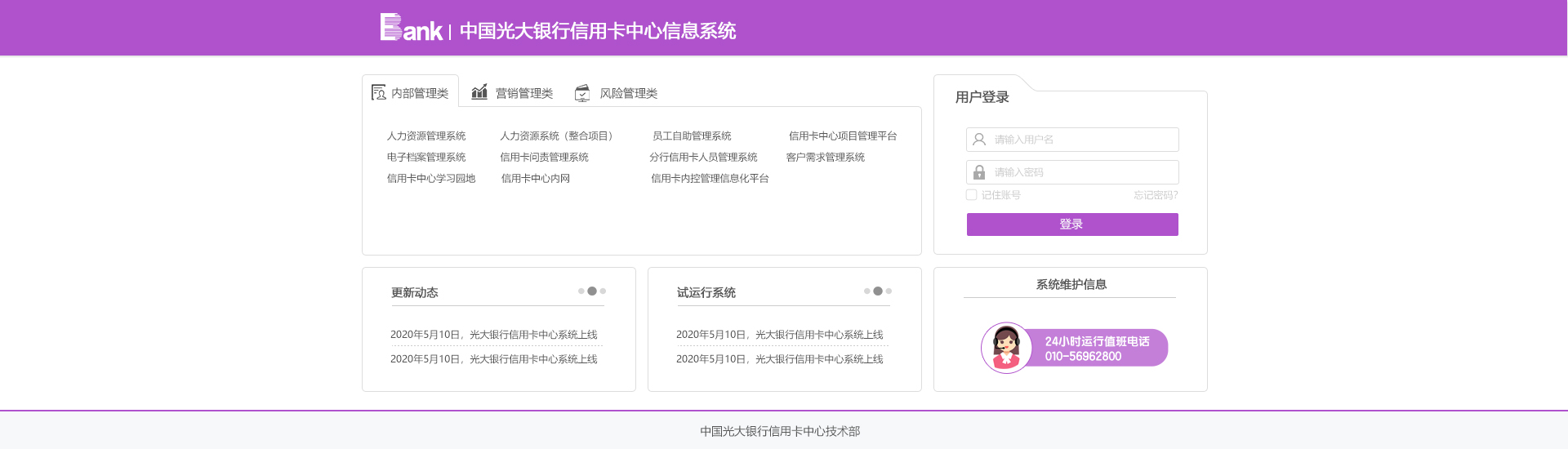Click the 营销管理类 chart icon
This screenshot has width=1568, height=449.
click(x=479, y=91)
